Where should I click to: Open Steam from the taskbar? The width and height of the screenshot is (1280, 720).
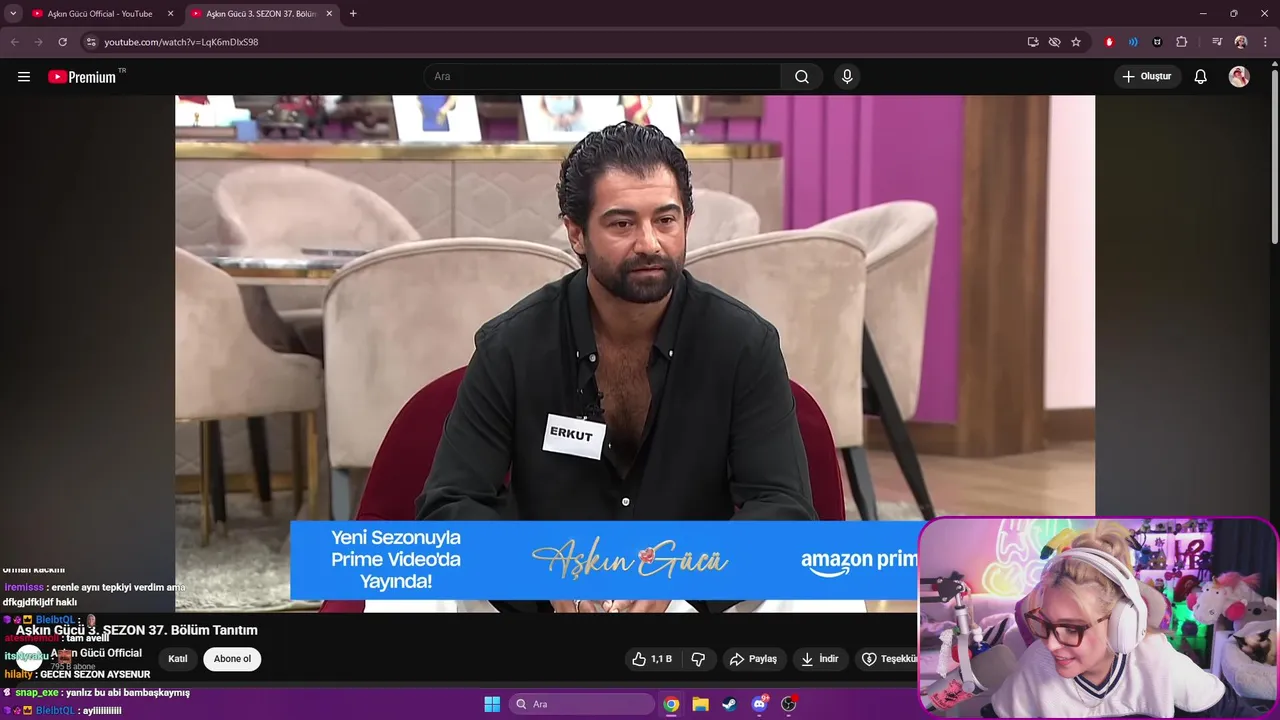[730, 704]
